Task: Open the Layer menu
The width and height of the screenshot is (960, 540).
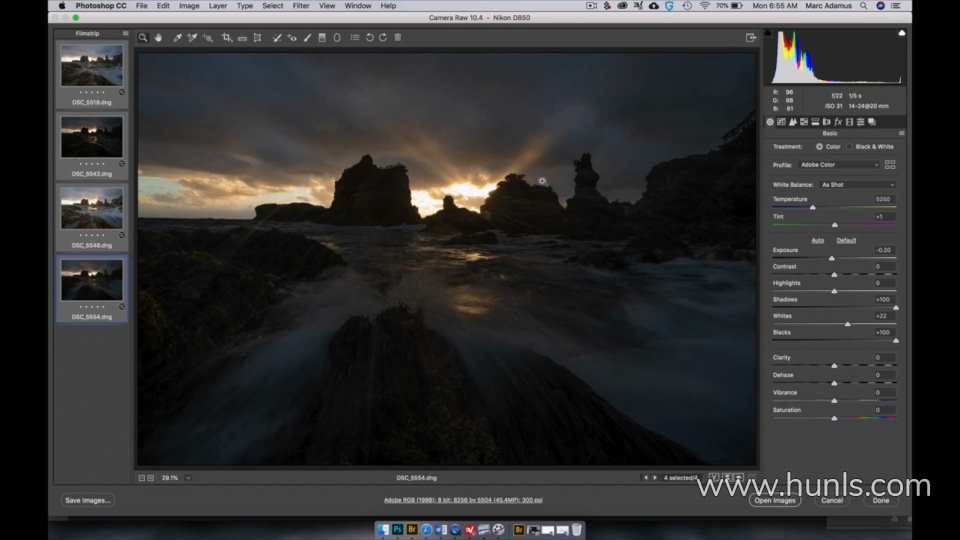Action: [x=217, y=6]
